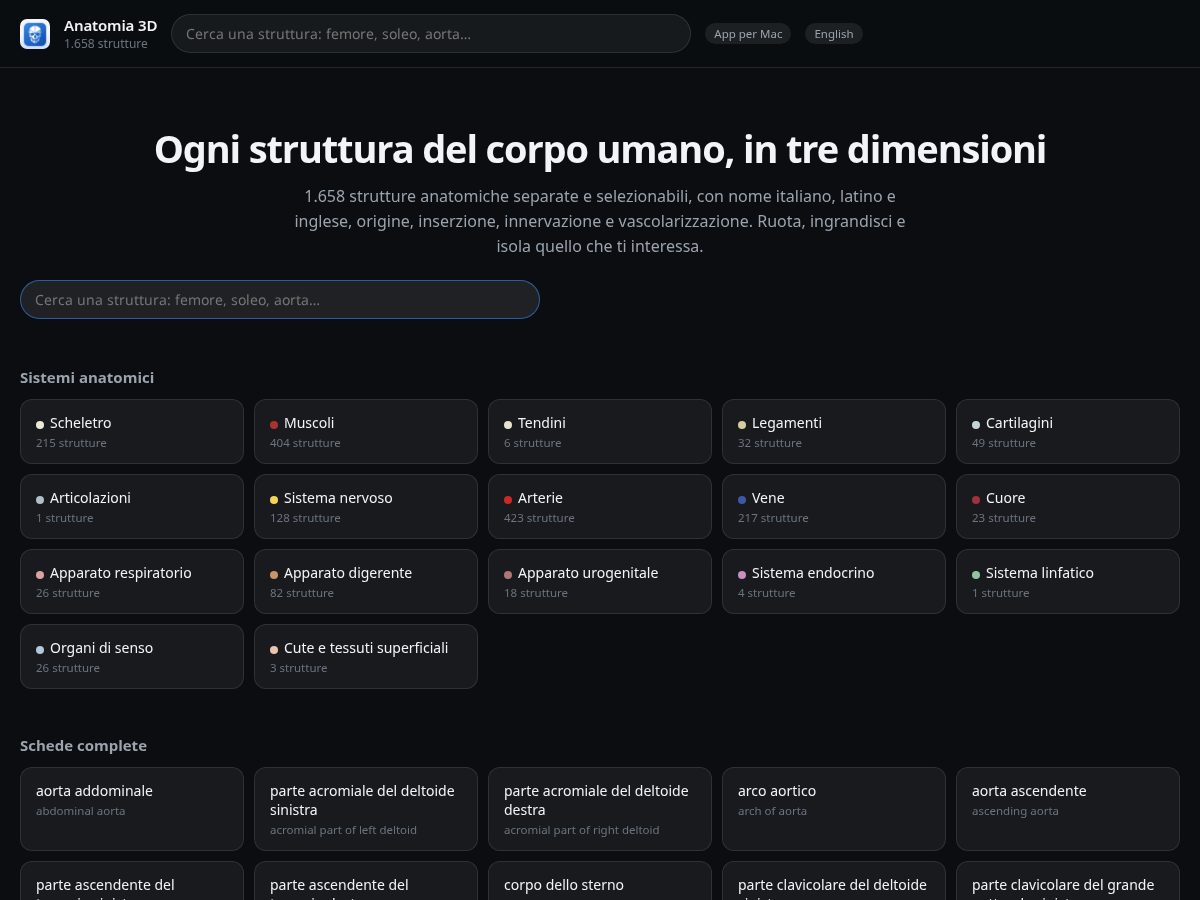Open parte clavicolare del deltoide sheet
Image resolution: width=1200 pixels, height=900 pixels.
pos(834,881)
